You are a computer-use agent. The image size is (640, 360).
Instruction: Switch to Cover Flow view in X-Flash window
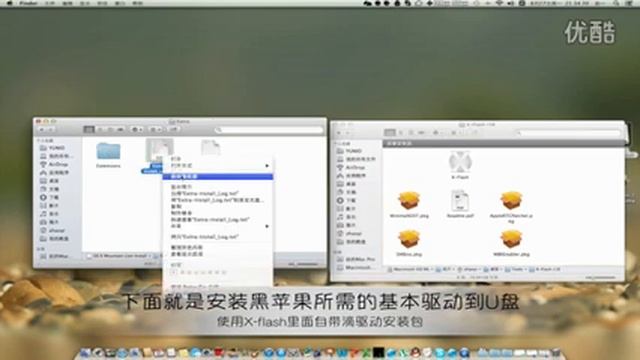421,133
